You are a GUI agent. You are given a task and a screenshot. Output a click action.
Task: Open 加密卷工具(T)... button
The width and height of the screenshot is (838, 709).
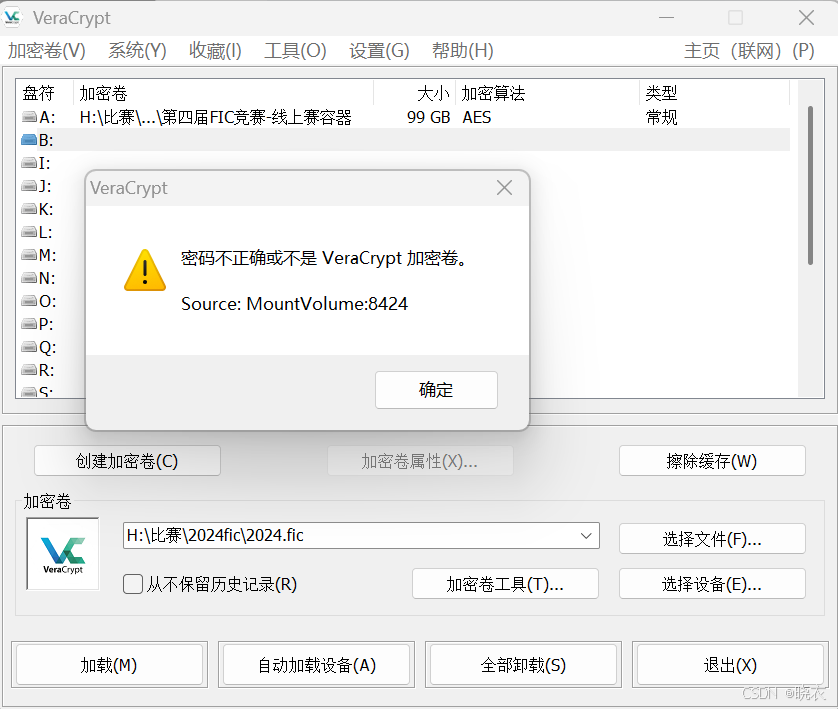[x=505, y=583]
